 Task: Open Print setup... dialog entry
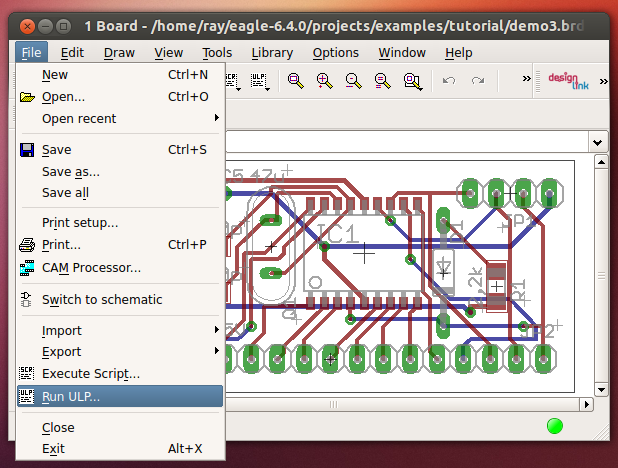pos(120,222)
